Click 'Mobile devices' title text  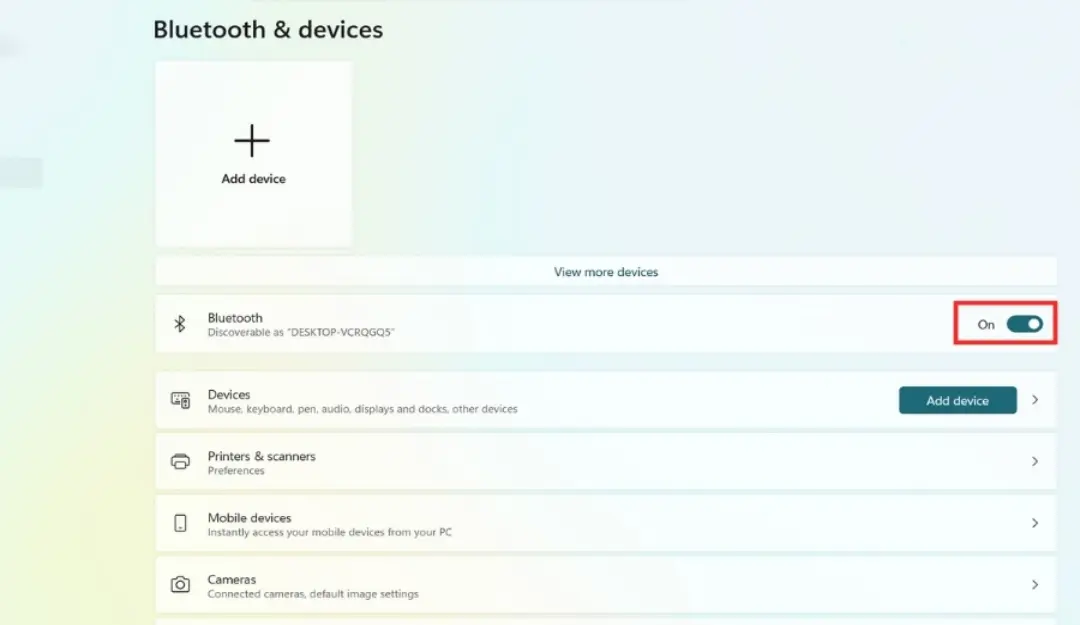click(x=249, y=518)
